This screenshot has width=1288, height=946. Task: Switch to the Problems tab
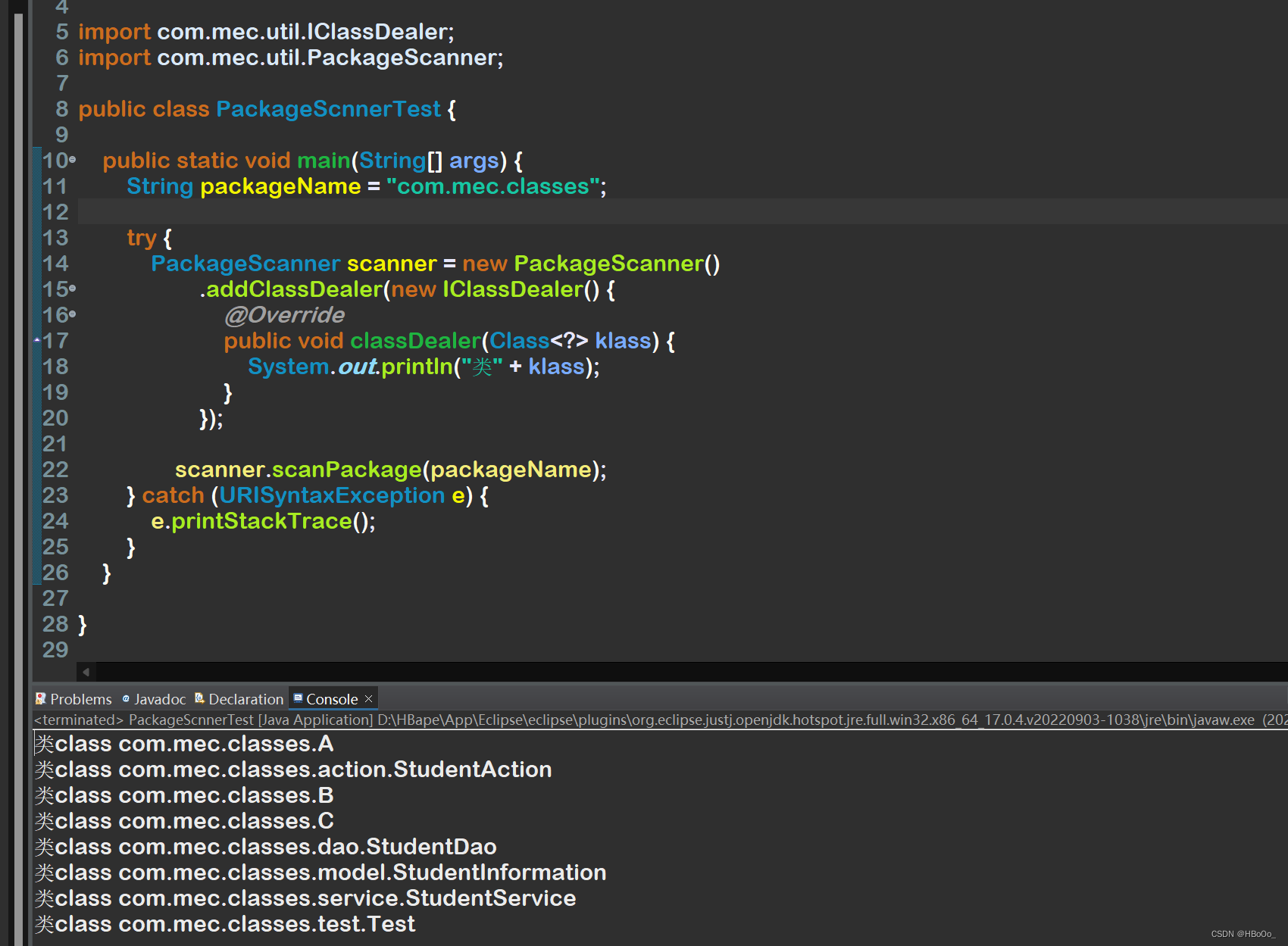pos(73,699)
